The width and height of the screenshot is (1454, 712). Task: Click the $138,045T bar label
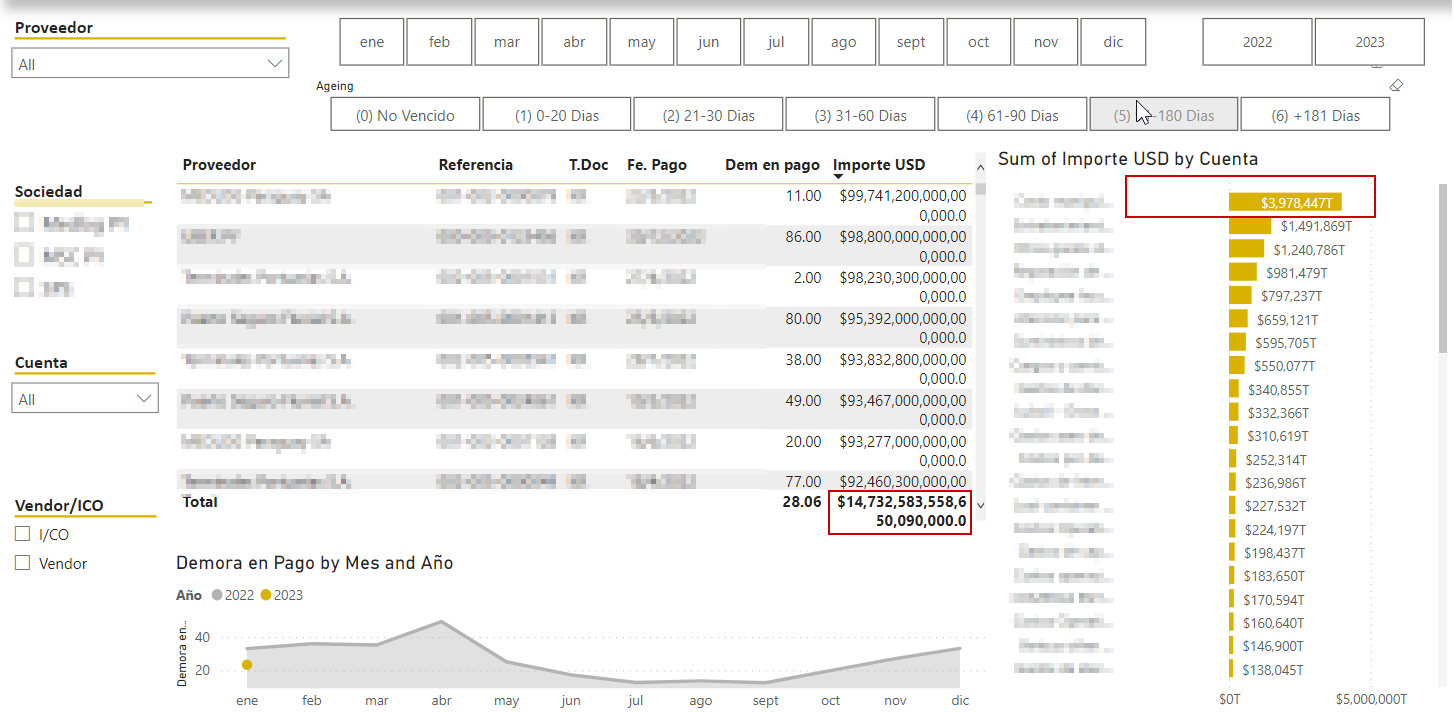1273,670
